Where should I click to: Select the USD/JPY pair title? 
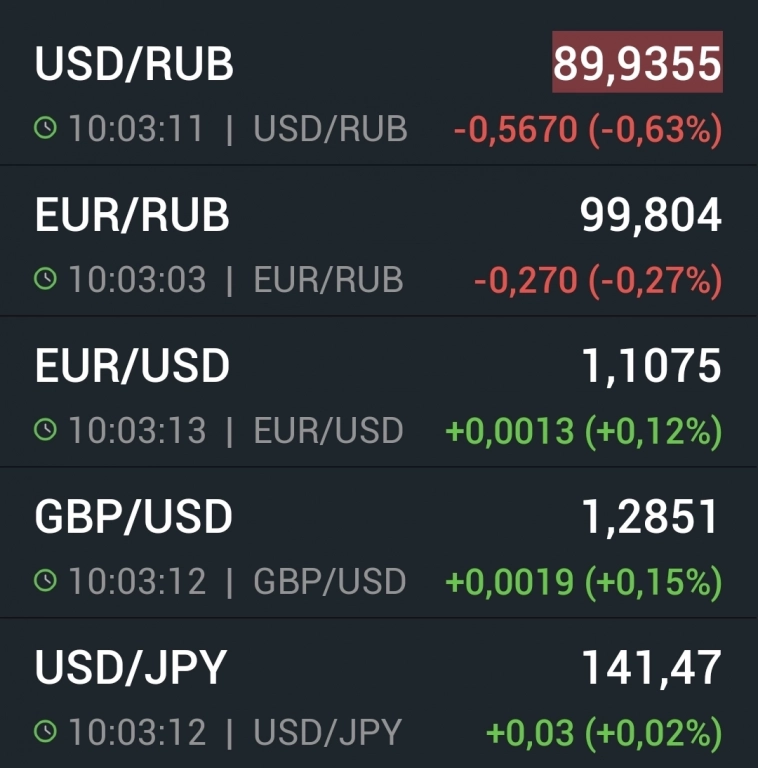click(131, 668)
